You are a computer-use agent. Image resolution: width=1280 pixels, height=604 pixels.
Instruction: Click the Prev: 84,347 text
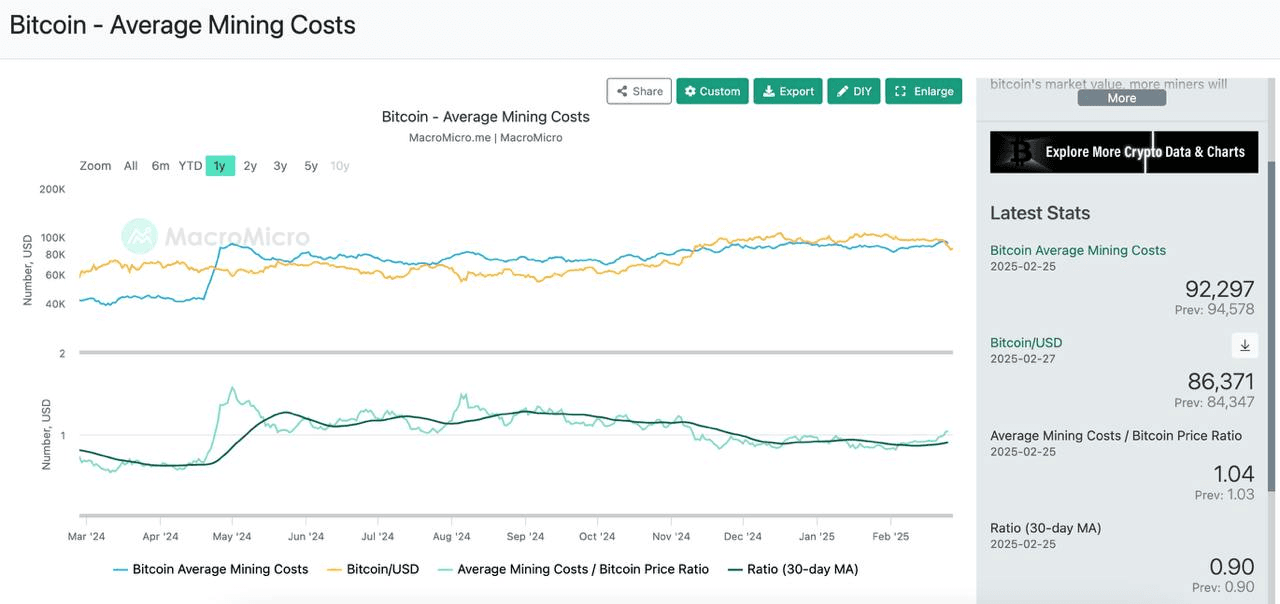1214,402
